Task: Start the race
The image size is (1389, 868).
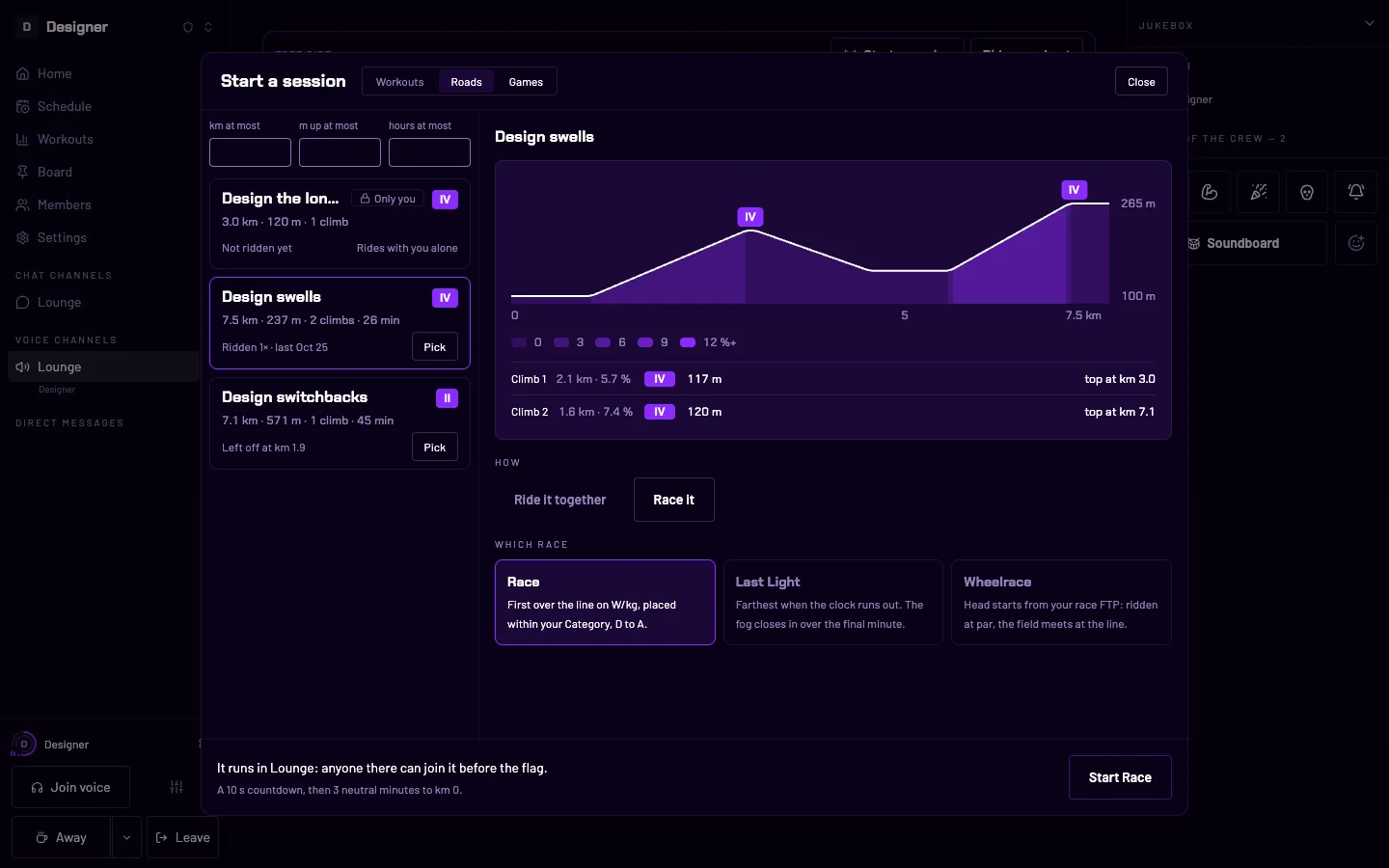Action: tap(1120, 777)
